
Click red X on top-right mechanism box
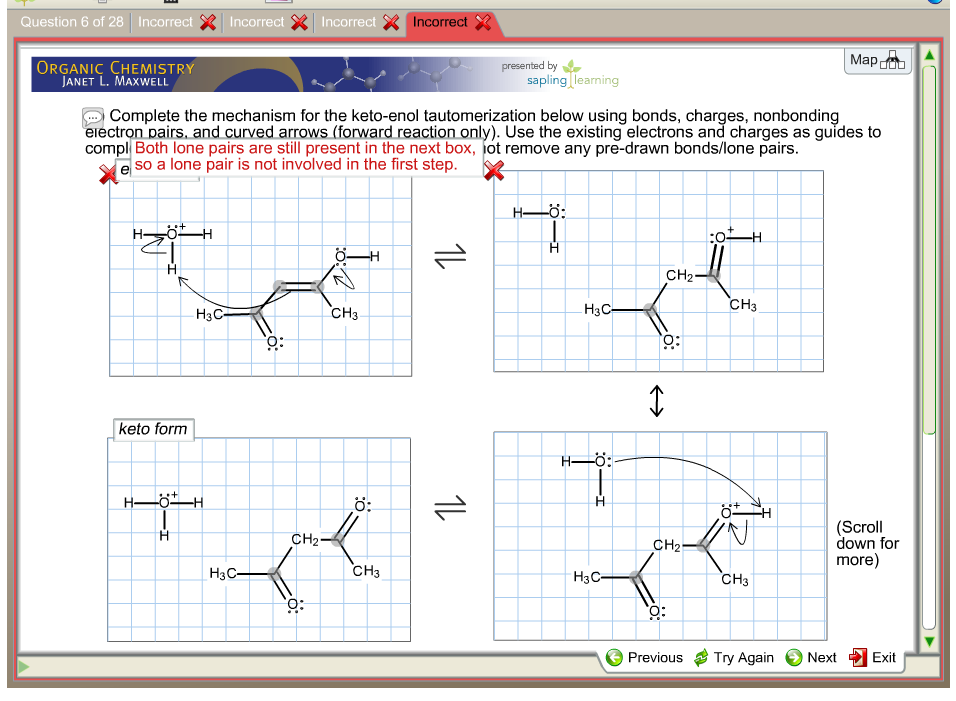click(x=494, y=172)
